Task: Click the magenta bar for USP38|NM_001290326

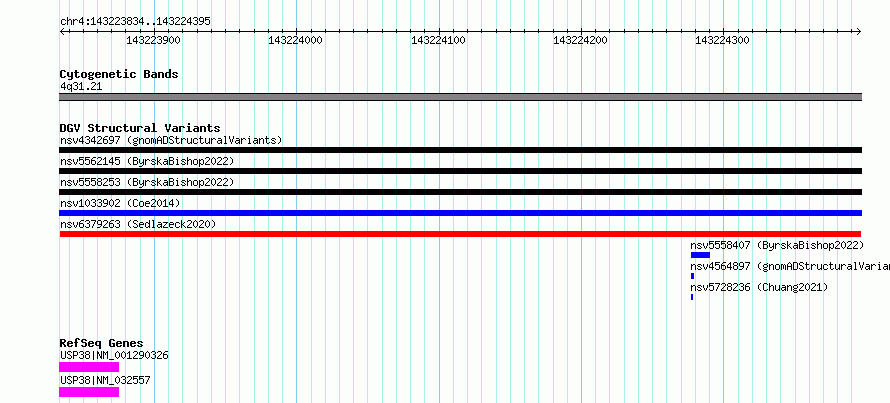Action: [x=89, y=367]
